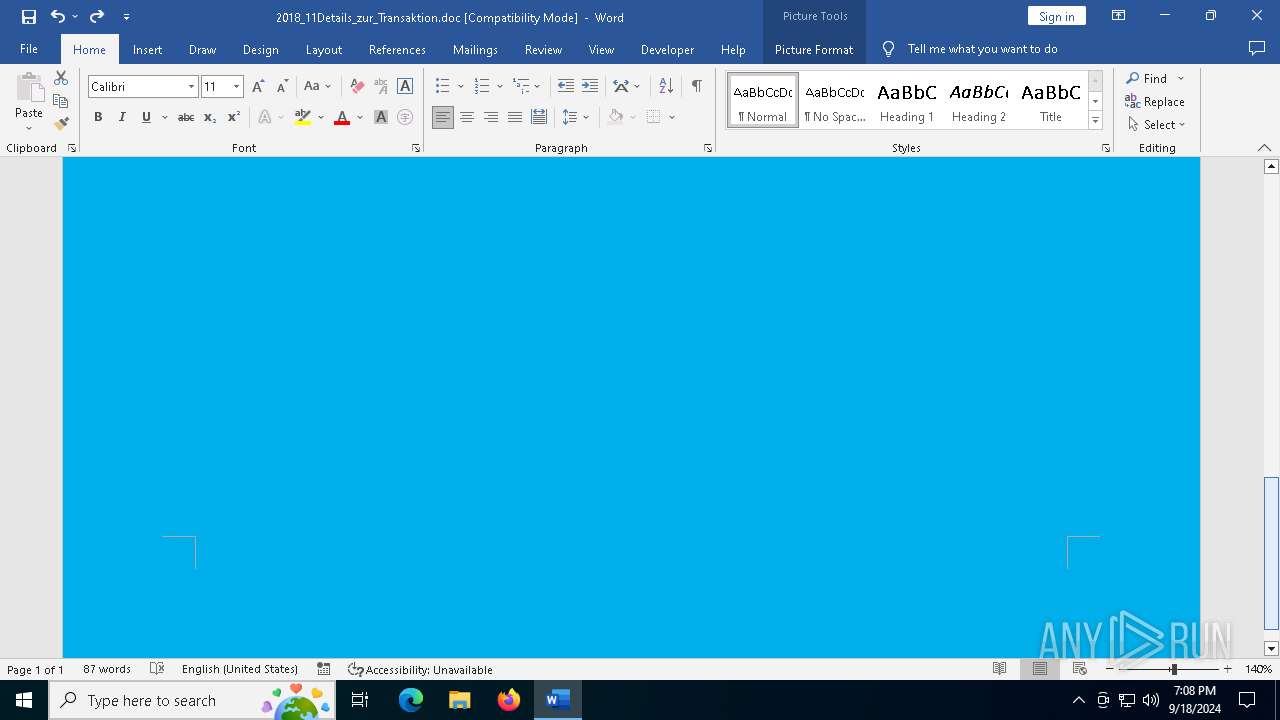1280x720 pixels.
Task: Copy selection with the Copy icon
Action: click(x=61, y=101)
